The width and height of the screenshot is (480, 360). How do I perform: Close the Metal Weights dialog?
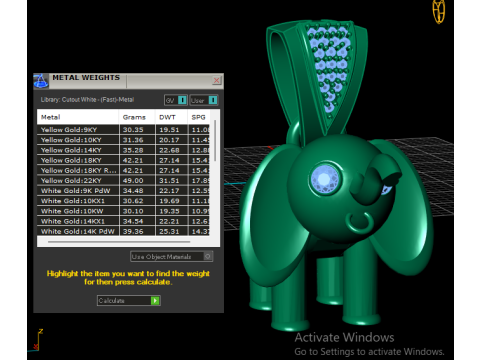pyautogui.click(x=217, y=80)
